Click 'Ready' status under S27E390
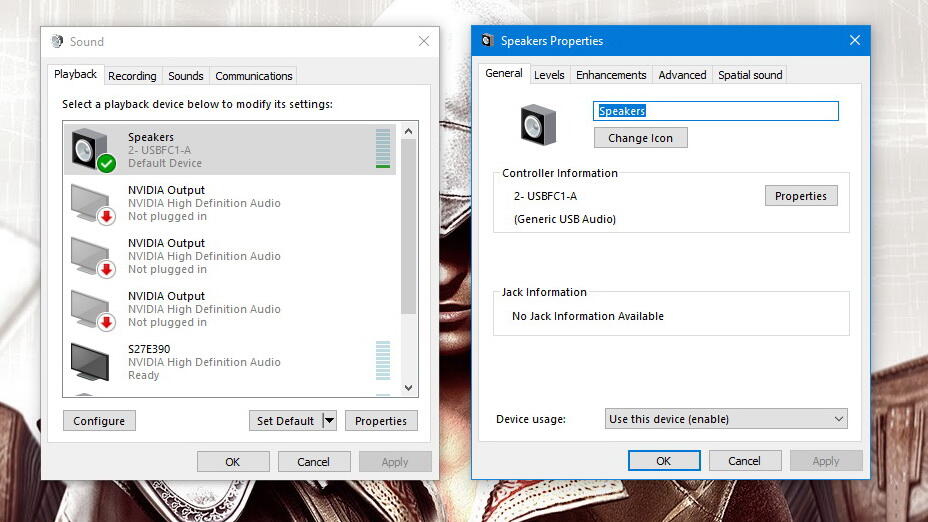928x522 pixels. 143,375
